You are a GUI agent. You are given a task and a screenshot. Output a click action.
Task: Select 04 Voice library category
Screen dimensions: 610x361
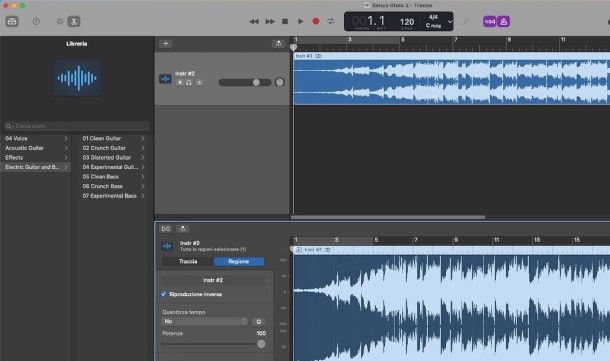(16, 138)
